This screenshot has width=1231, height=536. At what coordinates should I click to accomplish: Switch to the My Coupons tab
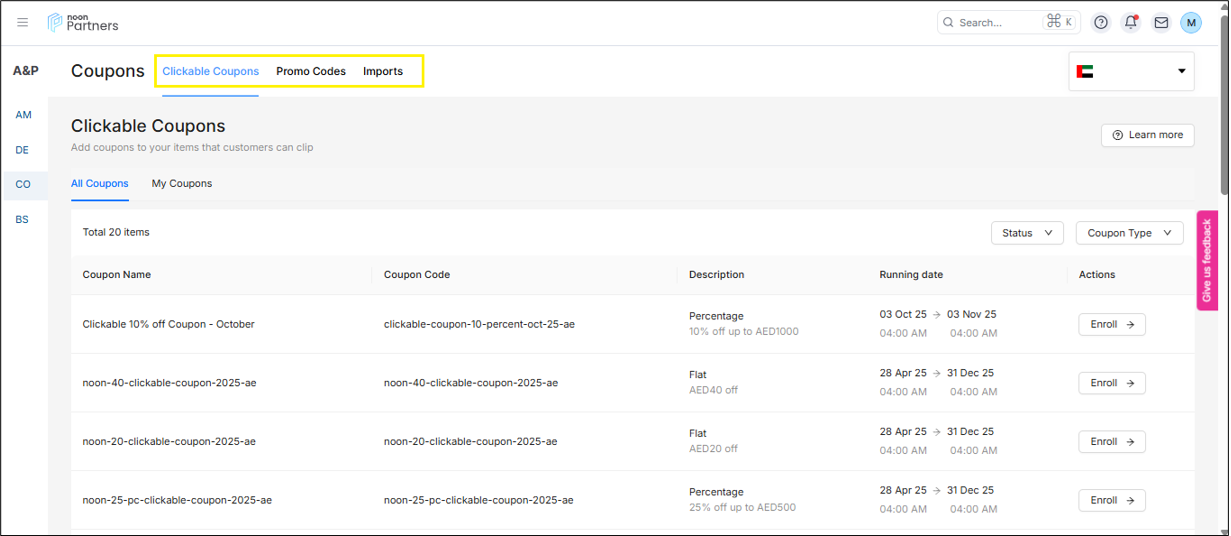[x=182, y=183]
